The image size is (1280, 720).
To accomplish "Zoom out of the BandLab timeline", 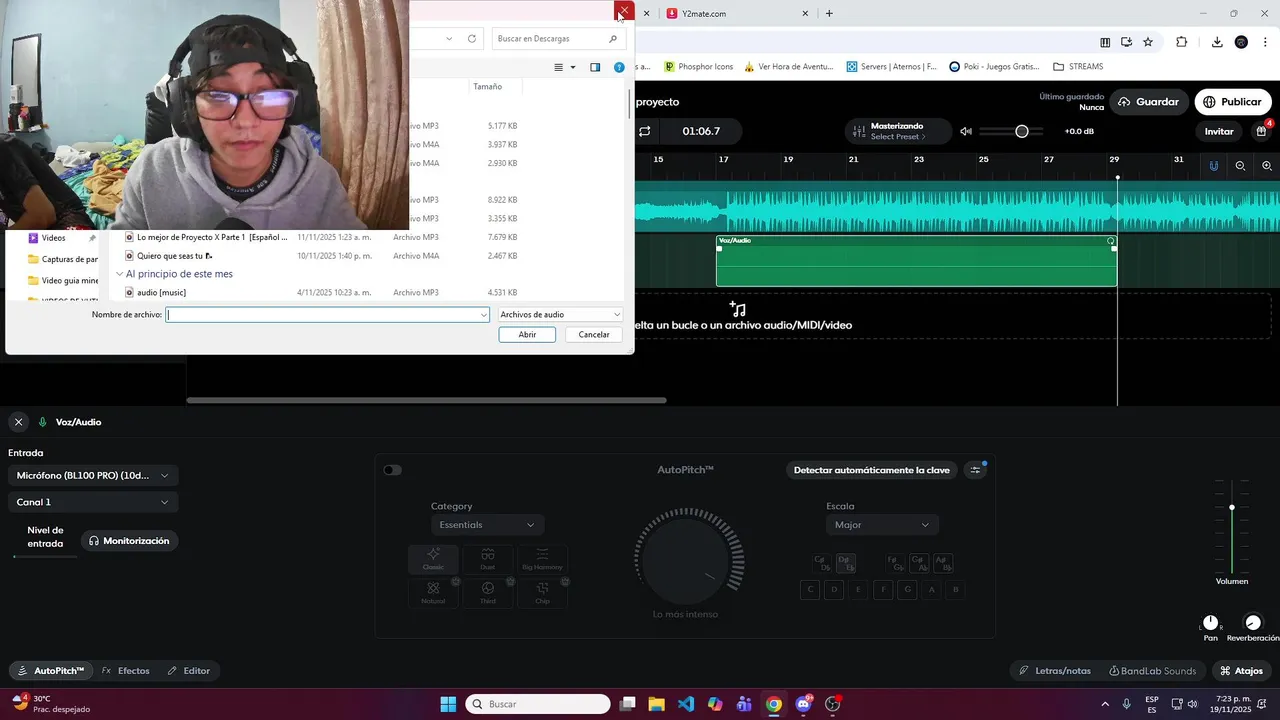I will [x=1240, y=165].
